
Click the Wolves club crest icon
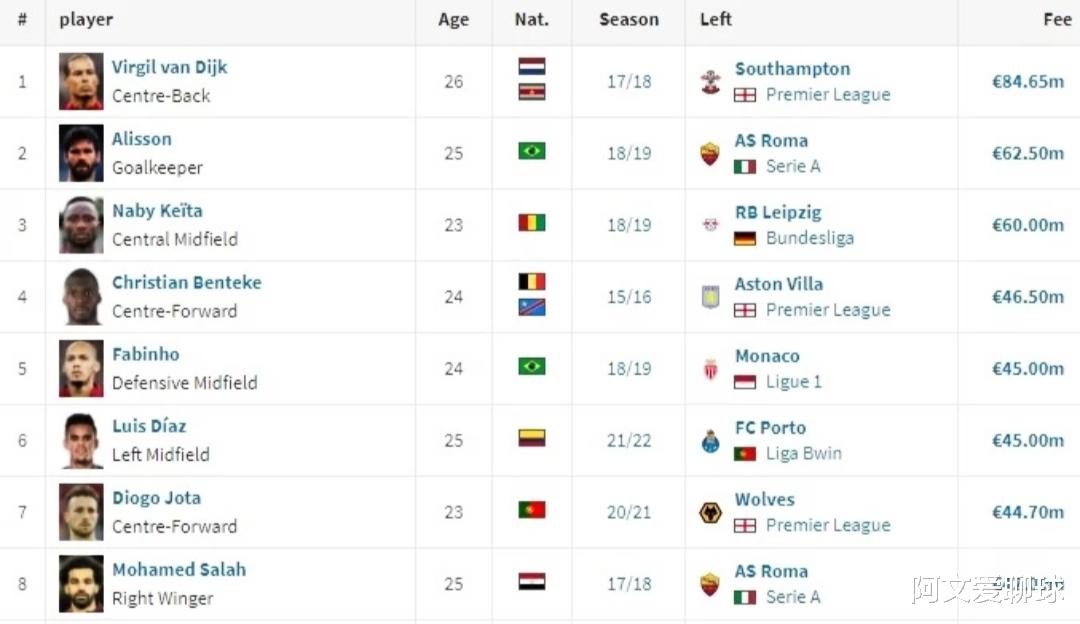(x=710, y=512)
